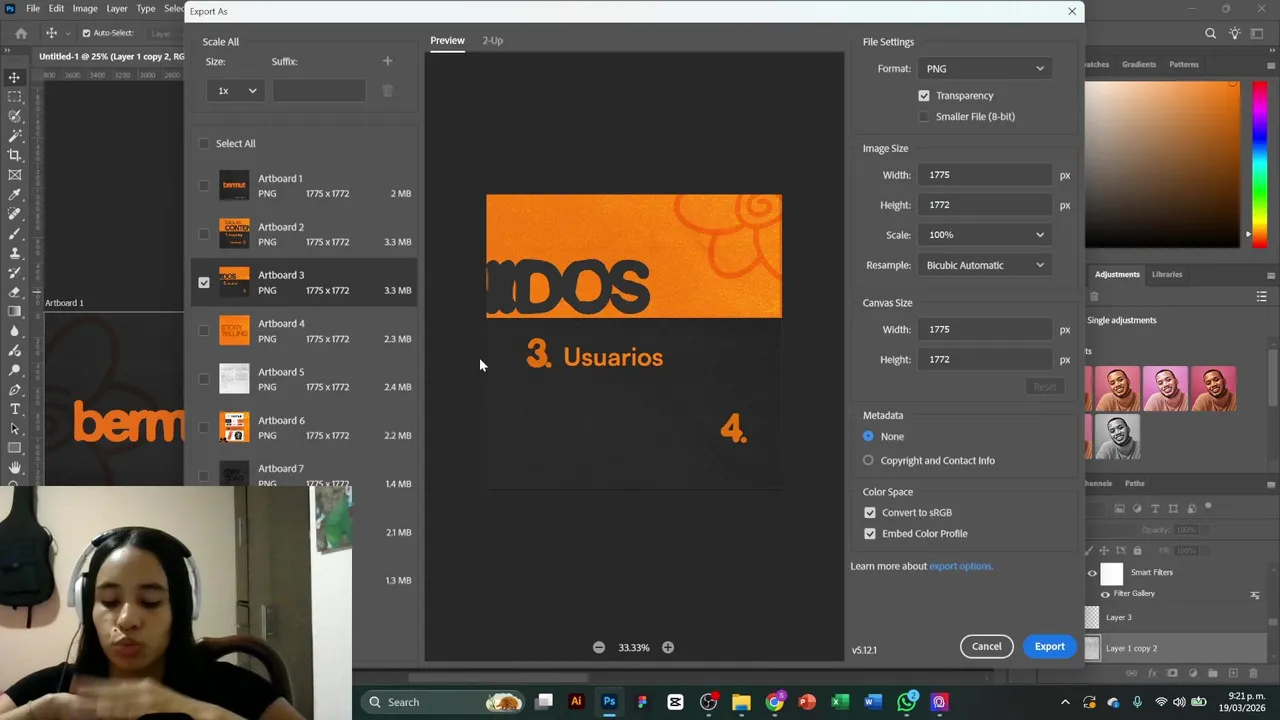Select the Magic Wand tool
The height and width of the screenshot is (720, 1280).
14,136
